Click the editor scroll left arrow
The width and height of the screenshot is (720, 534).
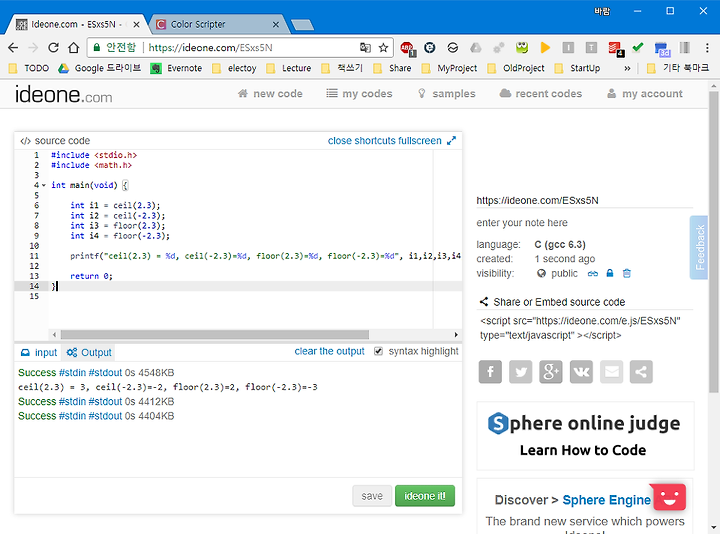coord(54,335)
